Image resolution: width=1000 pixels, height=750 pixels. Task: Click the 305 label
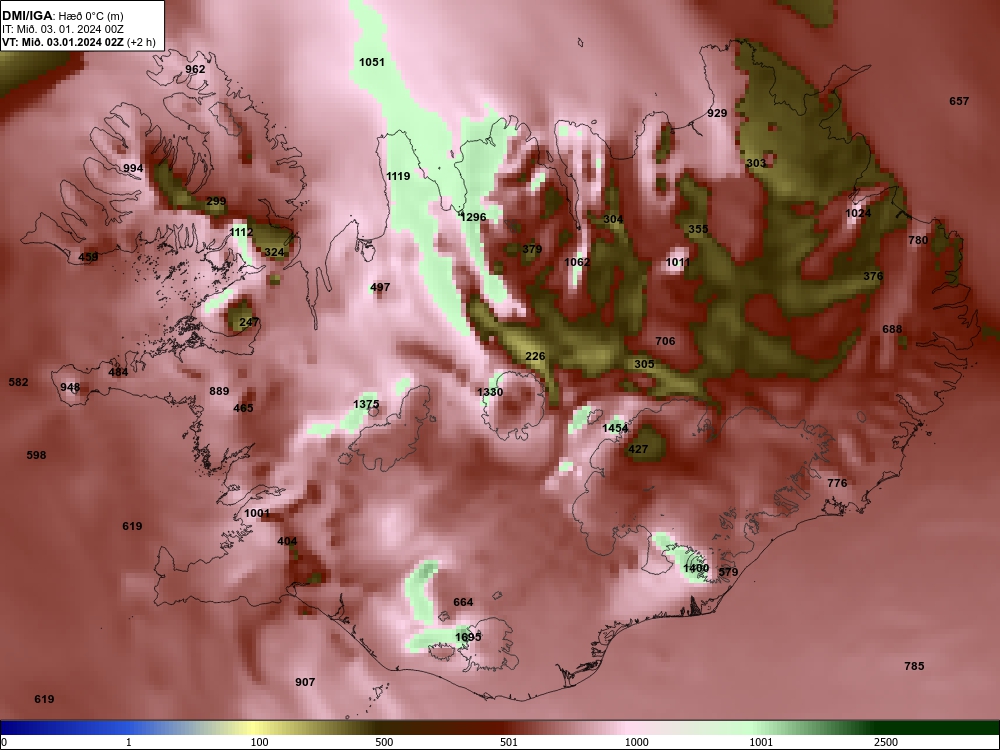click(644, 364)
